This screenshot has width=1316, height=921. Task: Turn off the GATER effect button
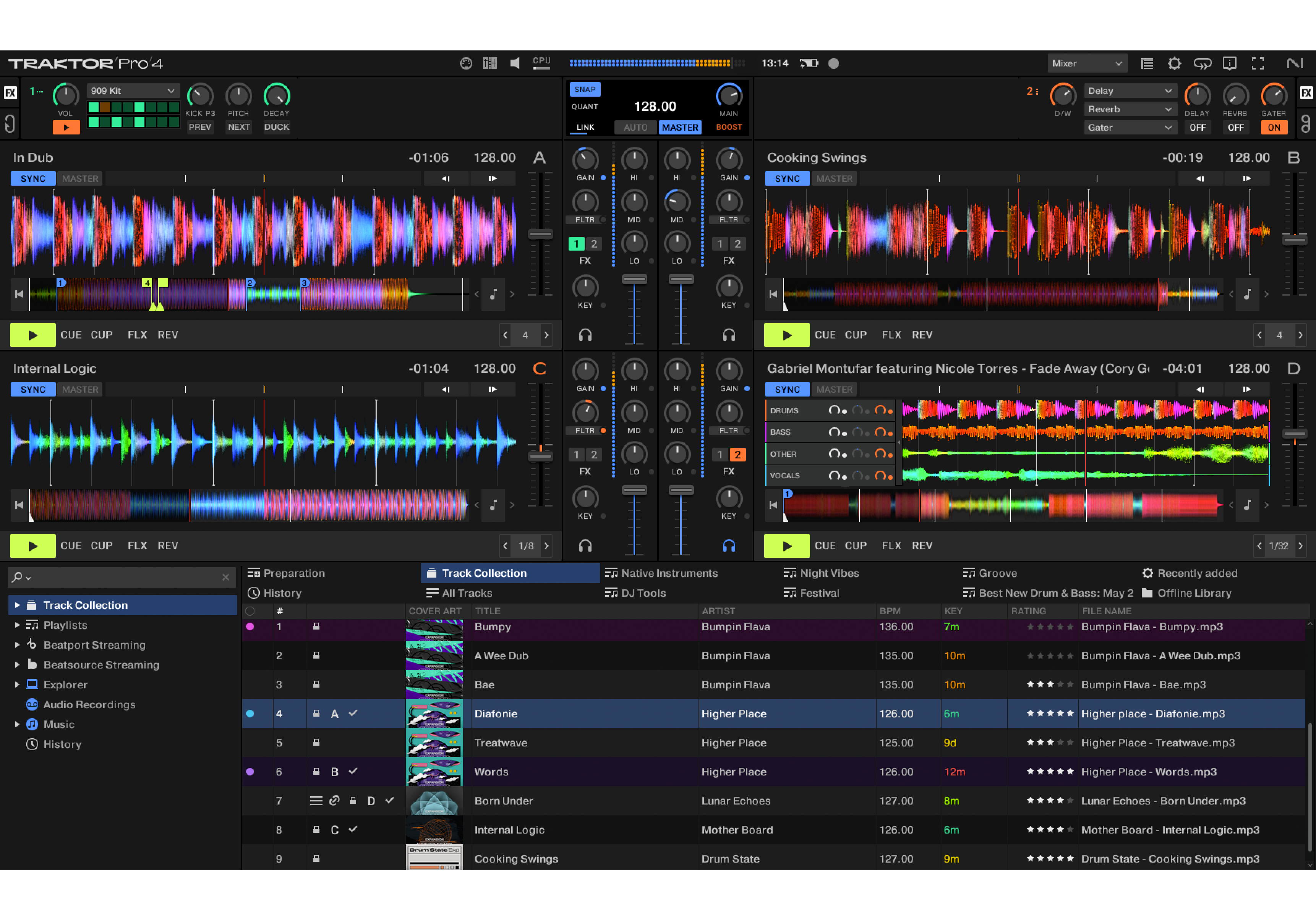[x=1274, y=128]
